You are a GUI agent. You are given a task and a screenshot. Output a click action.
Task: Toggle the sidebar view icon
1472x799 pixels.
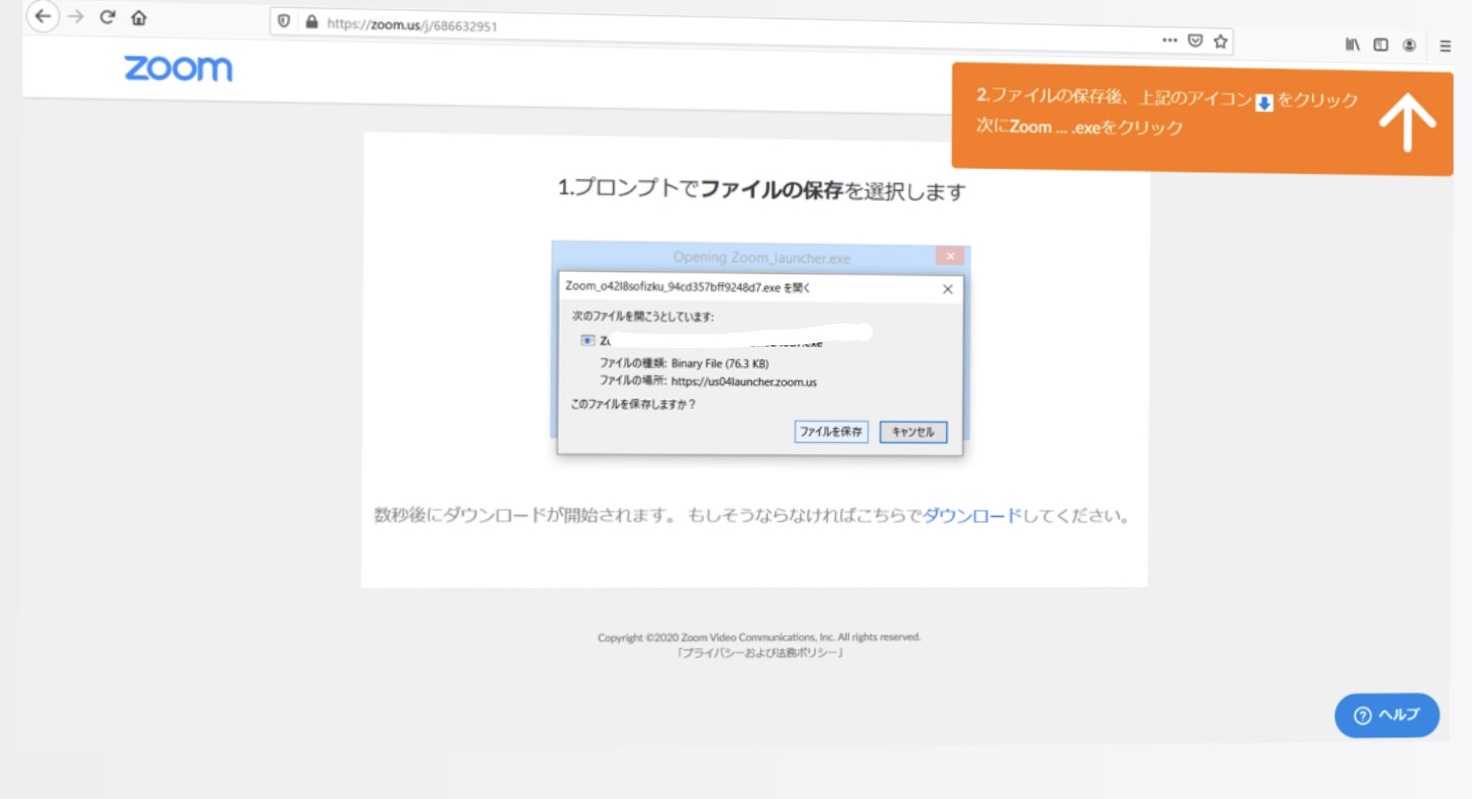click(1381, 45)
